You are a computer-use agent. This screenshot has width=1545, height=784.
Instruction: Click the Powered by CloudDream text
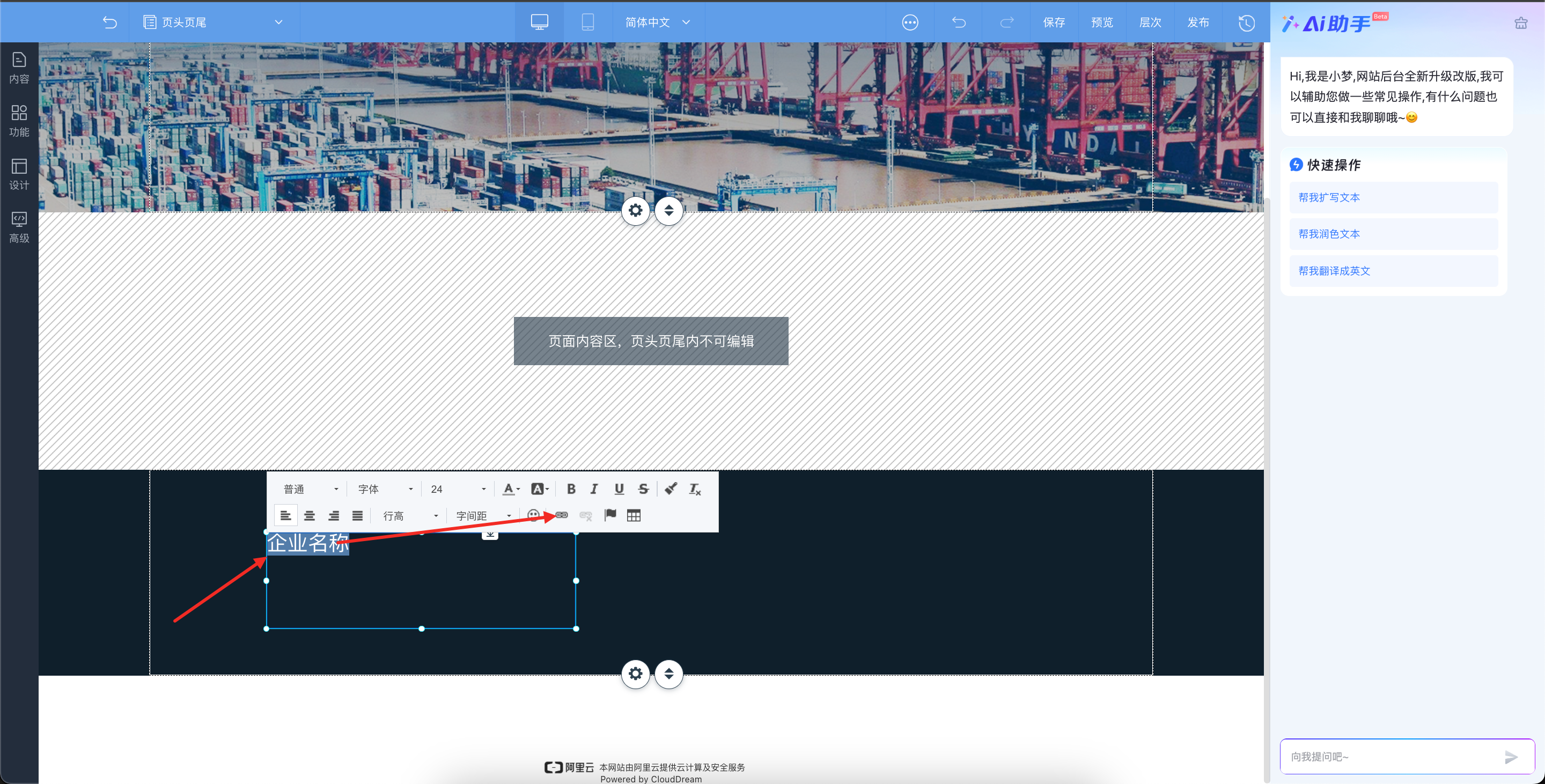pyautogui.click(x=651, y=779)
